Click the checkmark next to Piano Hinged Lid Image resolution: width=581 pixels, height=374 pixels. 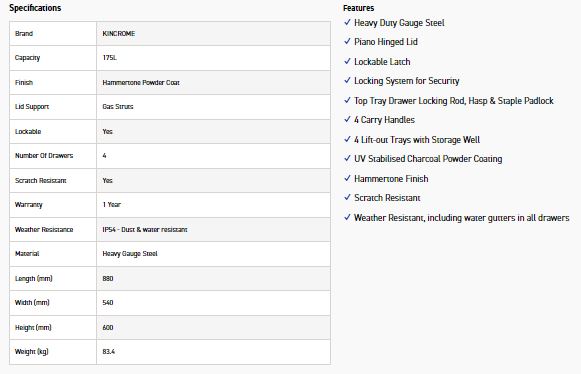(347, 41)
